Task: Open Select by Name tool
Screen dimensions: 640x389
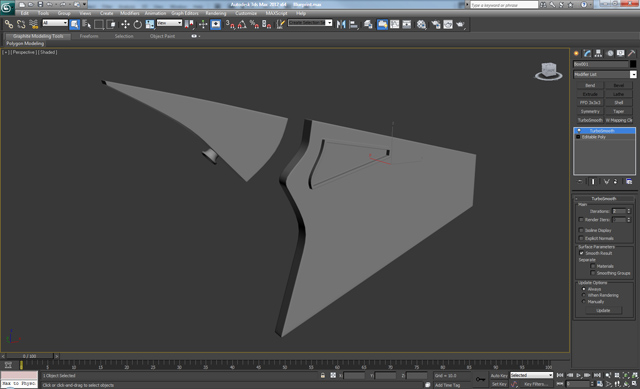Action: [87, 24]
